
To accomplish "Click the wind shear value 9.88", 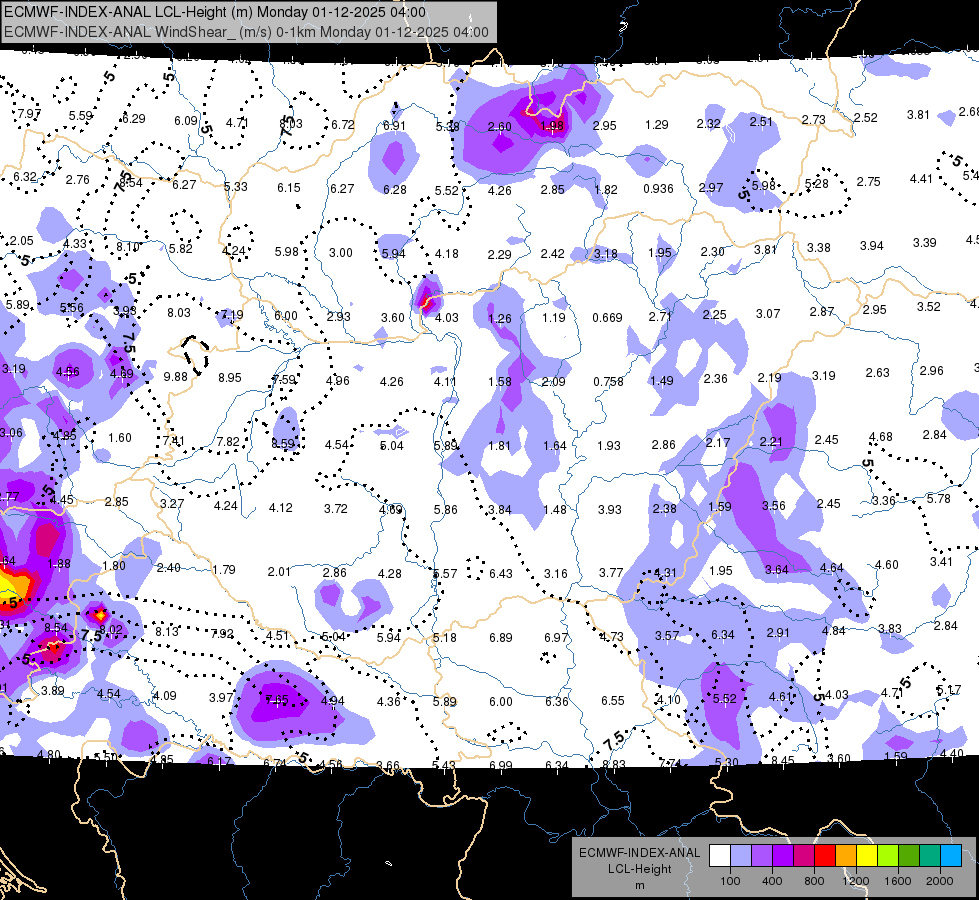I will pyautogui.click(x=175, y=377).
